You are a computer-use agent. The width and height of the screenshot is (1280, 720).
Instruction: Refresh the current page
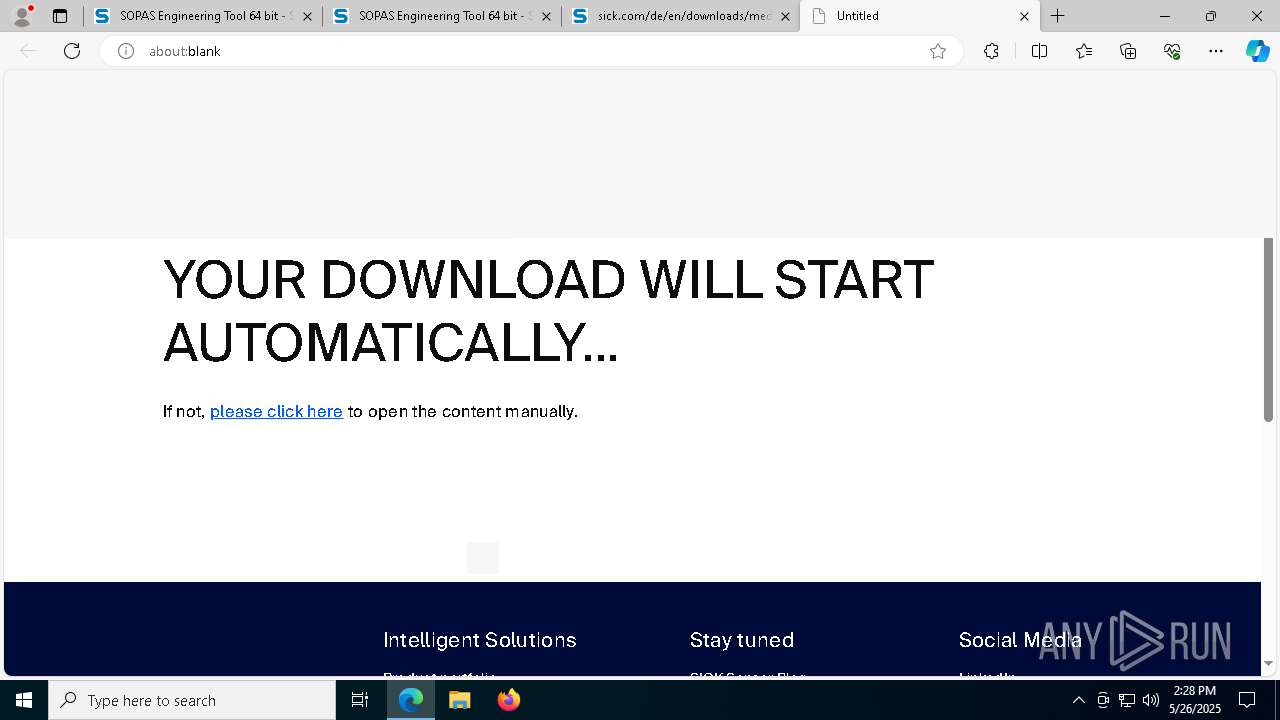tap(72, 51)
